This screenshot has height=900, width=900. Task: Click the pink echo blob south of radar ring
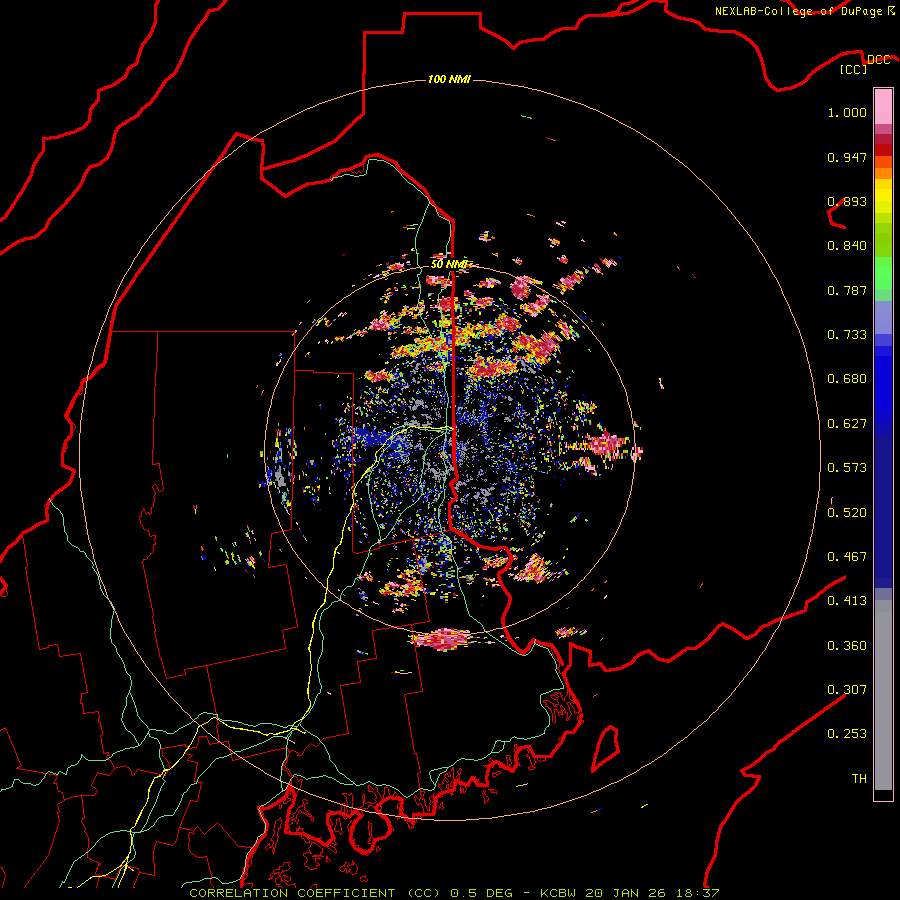coord(442,639)
